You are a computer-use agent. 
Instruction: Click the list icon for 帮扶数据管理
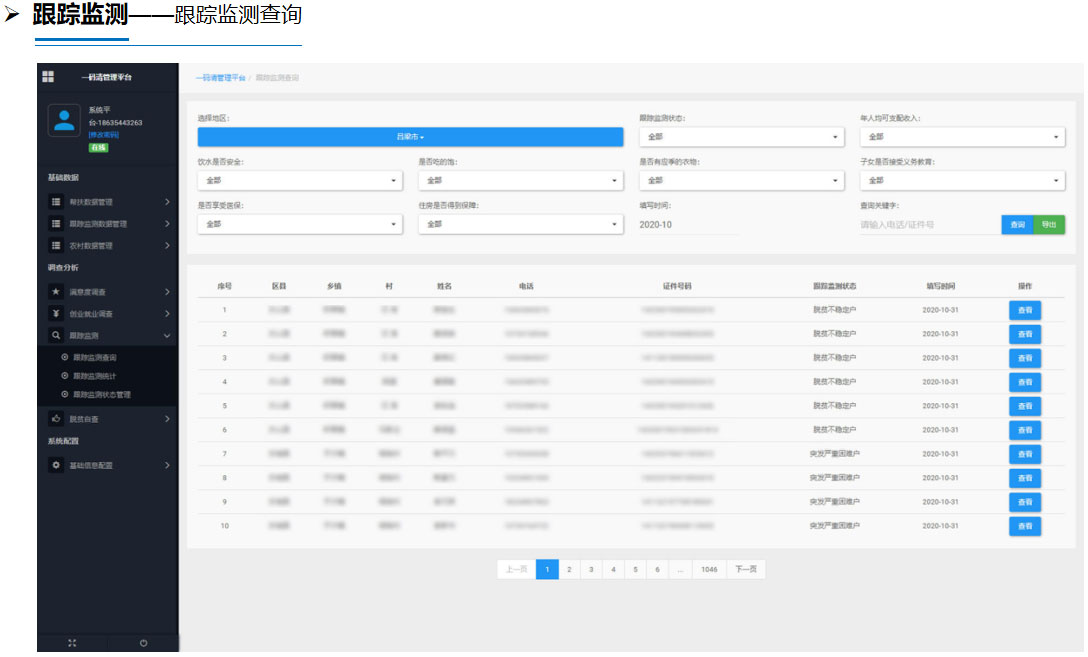point(56,202)
